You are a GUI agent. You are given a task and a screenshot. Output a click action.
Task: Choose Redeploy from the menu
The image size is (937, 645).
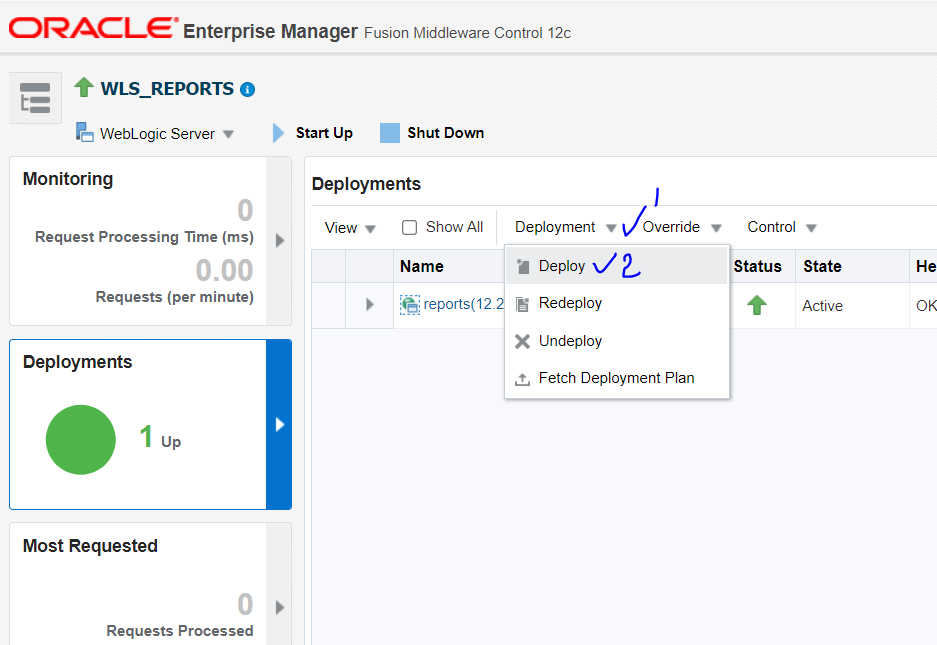click(x=617, y=304)
